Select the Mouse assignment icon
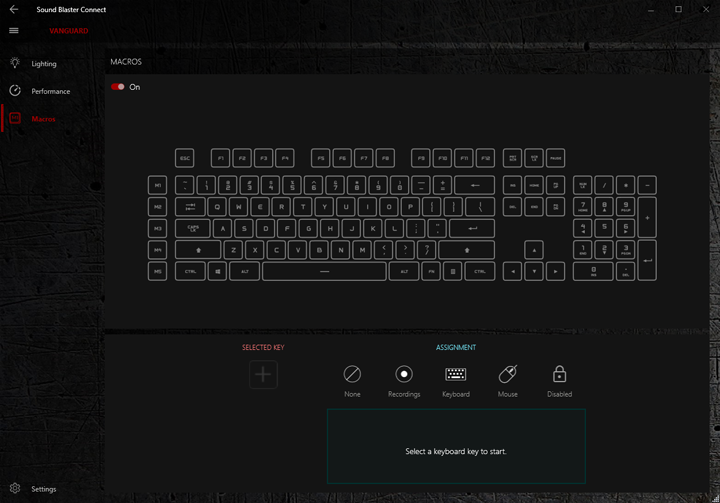The width and height of the screenshot is (720, 503). [x=508, y=374]
